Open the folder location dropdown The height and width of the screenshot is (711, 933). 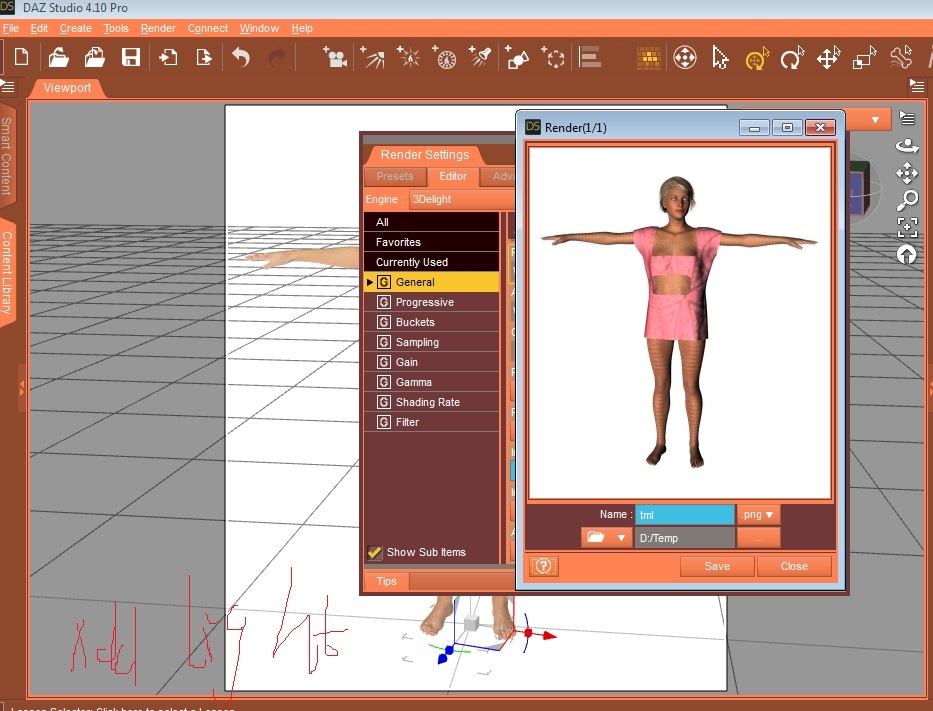pos(605,538)
